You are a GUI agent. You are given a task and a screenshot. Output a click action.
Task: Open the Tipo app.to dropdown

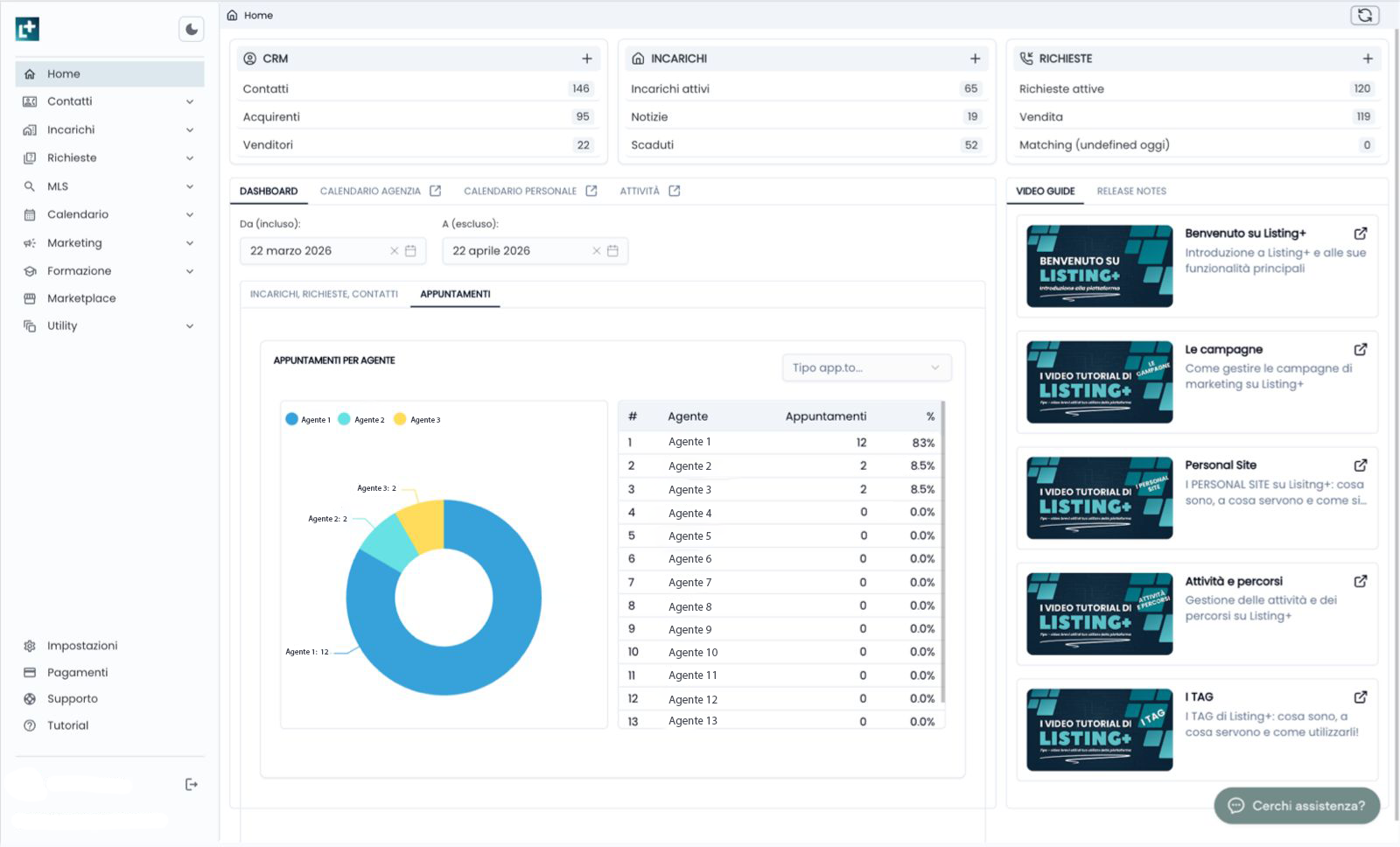coord(866,367)
